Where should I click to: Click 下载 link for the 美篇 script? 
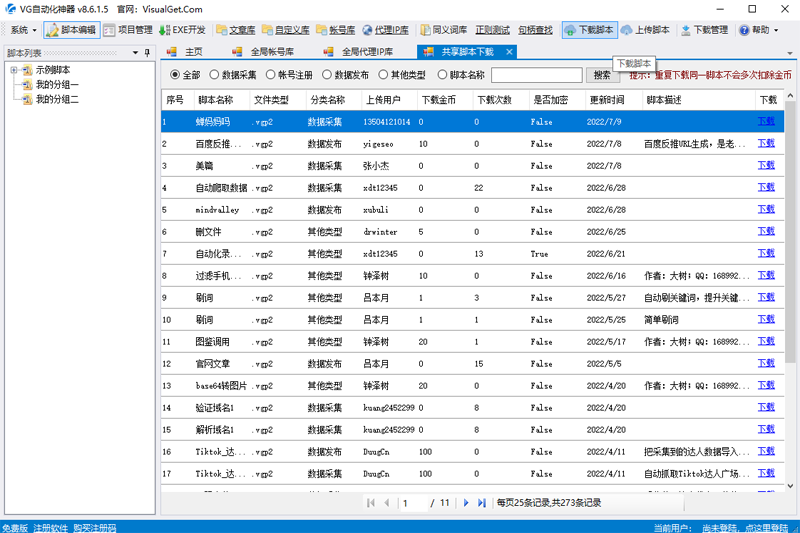click(766, 165)
